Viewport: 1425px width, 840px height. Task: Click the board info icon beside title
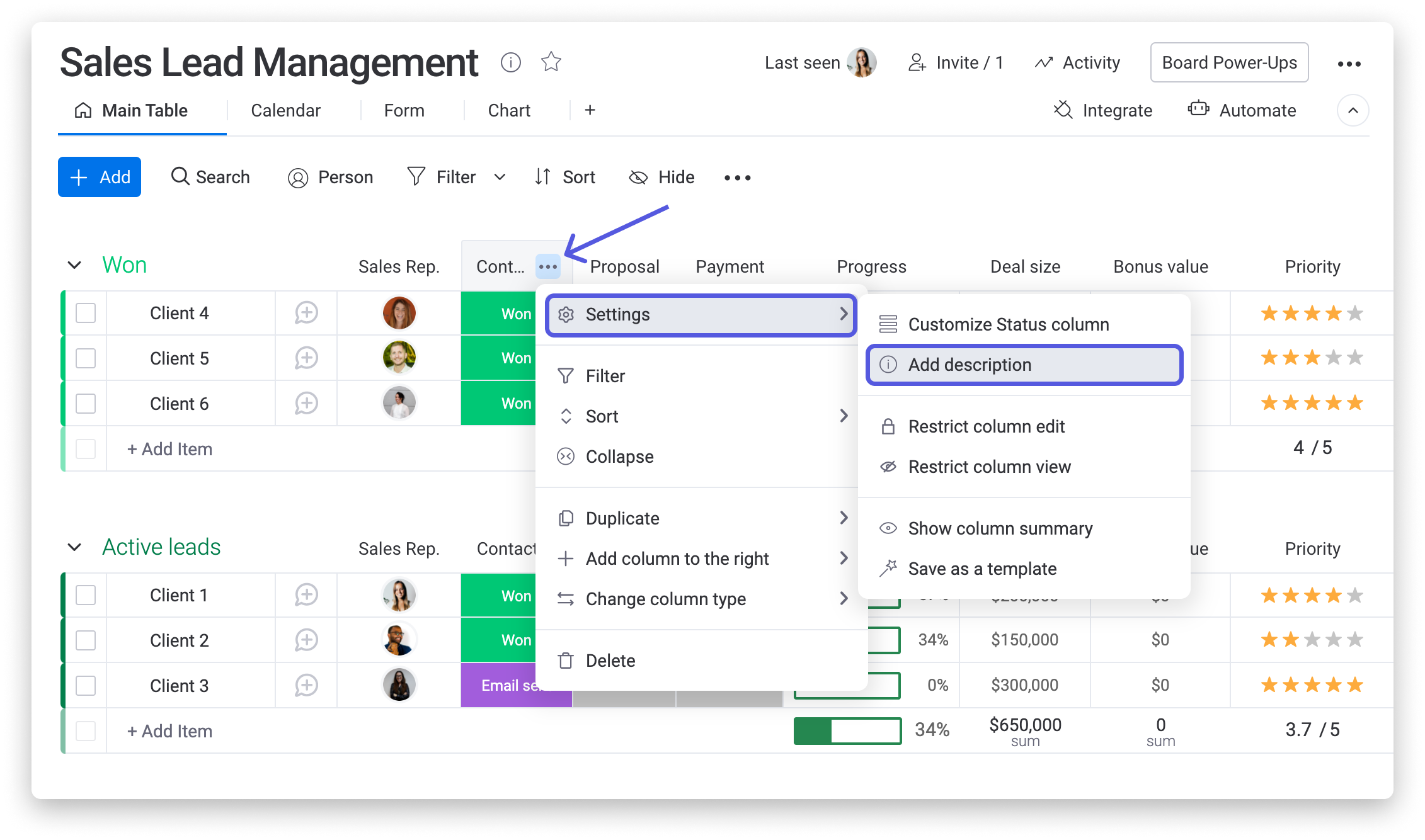(510, 62)
